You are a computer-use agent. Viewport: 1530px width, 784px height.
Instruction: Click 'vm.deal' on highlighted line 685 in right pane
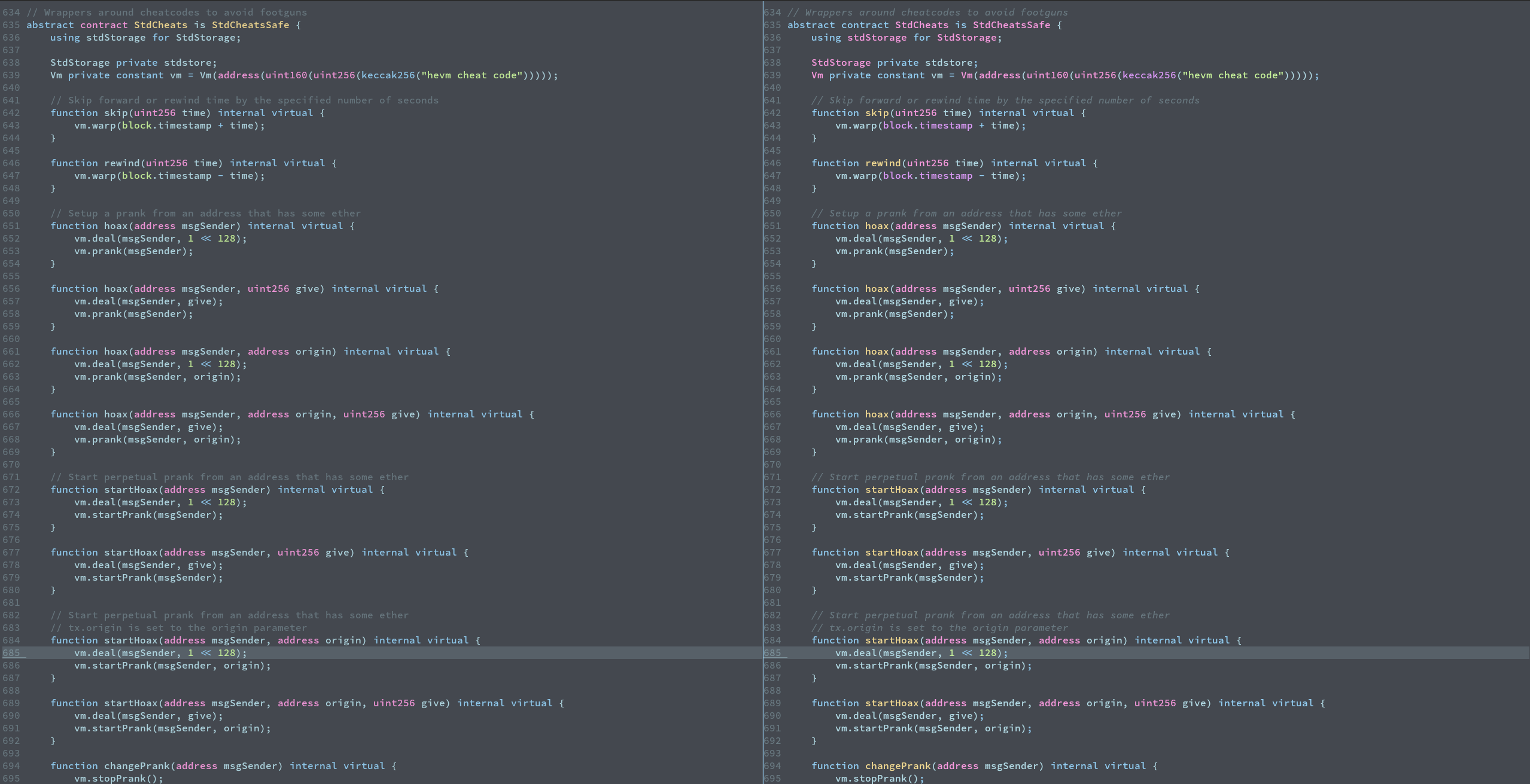click(x=856, y=653)
